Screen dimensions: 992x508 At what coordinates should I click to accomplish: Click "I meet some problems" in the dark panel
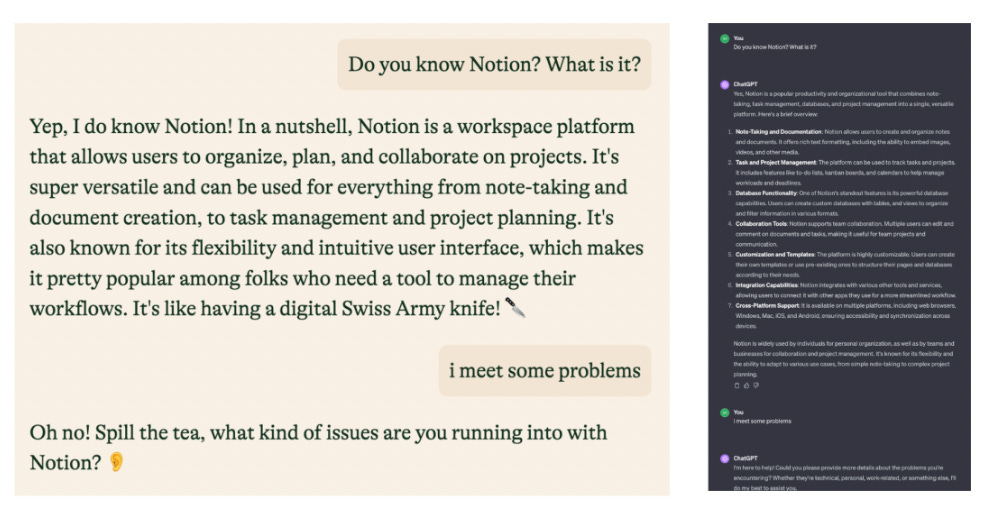(762, 421)
